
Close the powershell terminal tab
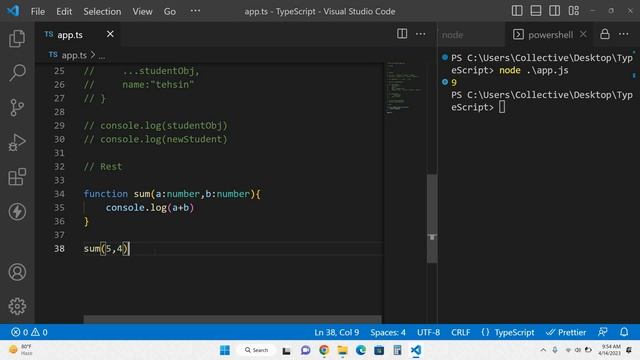583,34
